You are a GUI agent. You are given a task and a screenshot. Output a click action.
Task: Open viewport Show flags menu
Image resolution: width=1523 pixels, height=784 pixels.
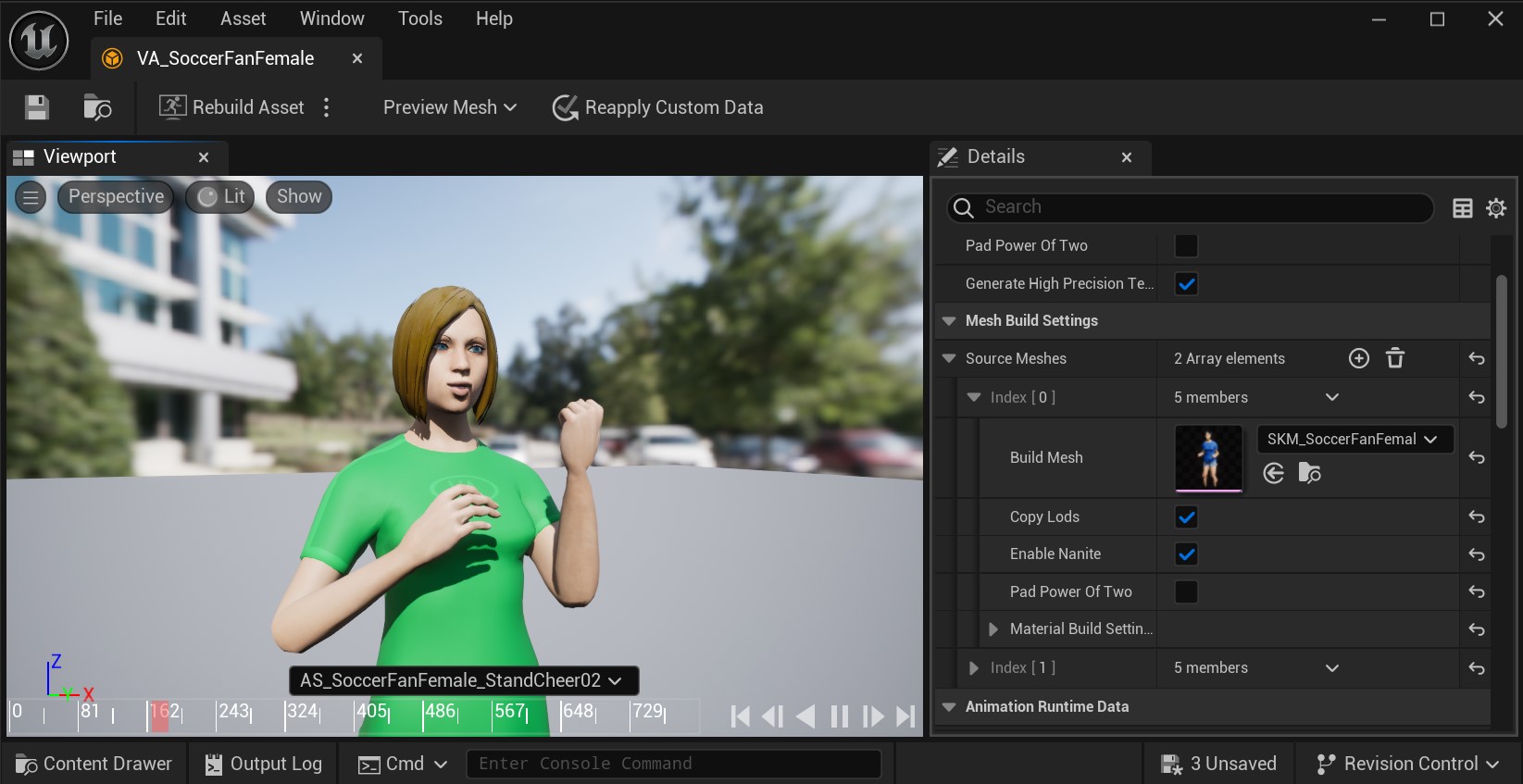(299, 196)
